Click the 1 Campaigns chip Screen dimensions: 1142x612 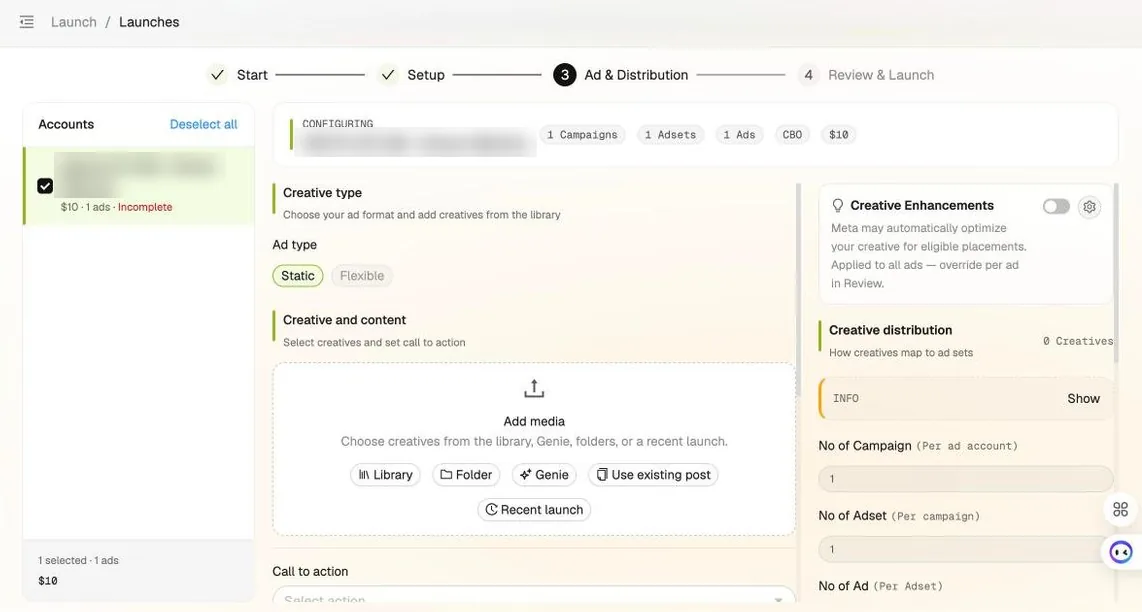(x=582, y=135)
